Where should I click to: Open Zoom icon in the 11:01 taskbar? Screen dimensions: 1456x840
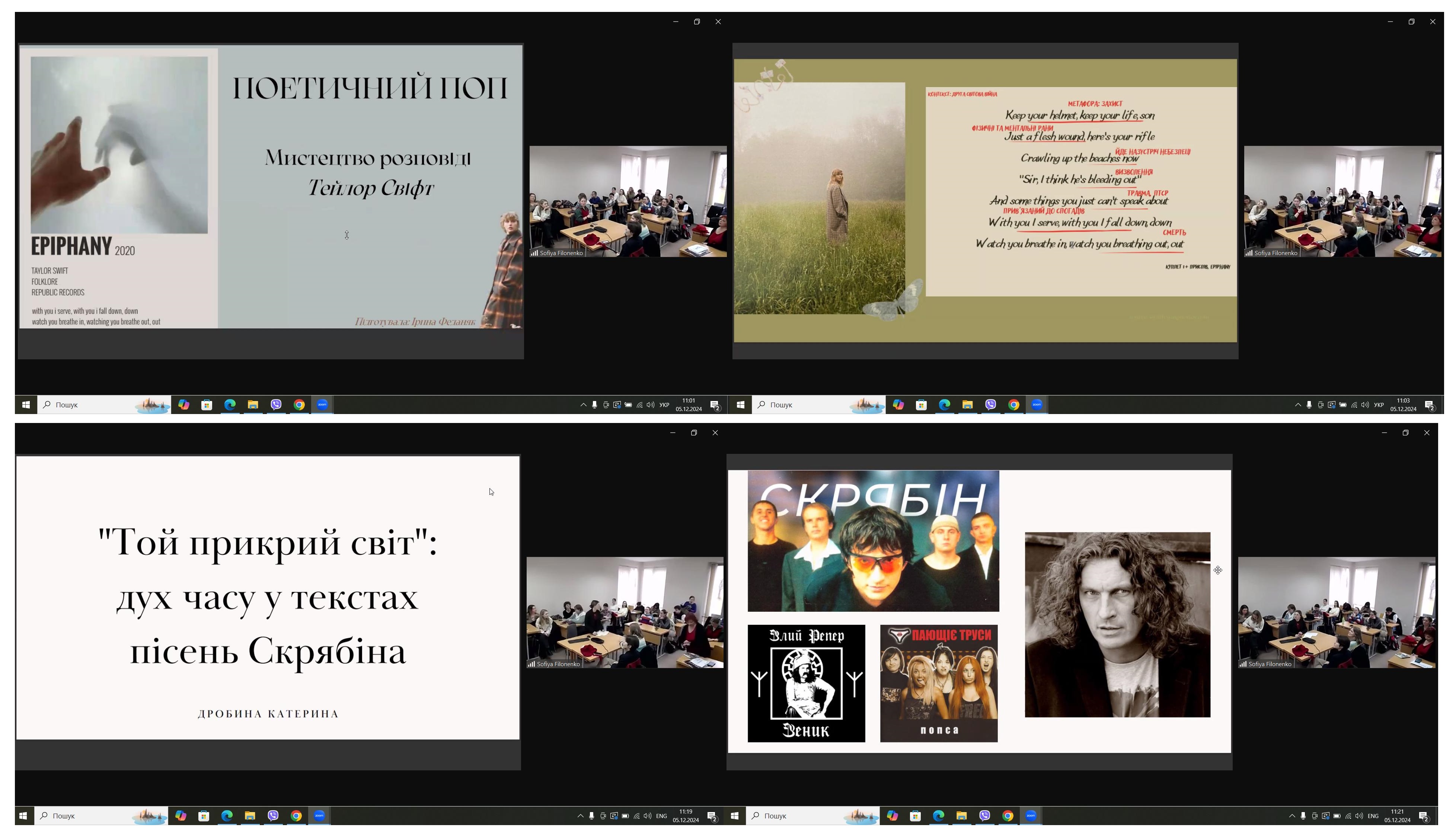click(x=322, y=405)
